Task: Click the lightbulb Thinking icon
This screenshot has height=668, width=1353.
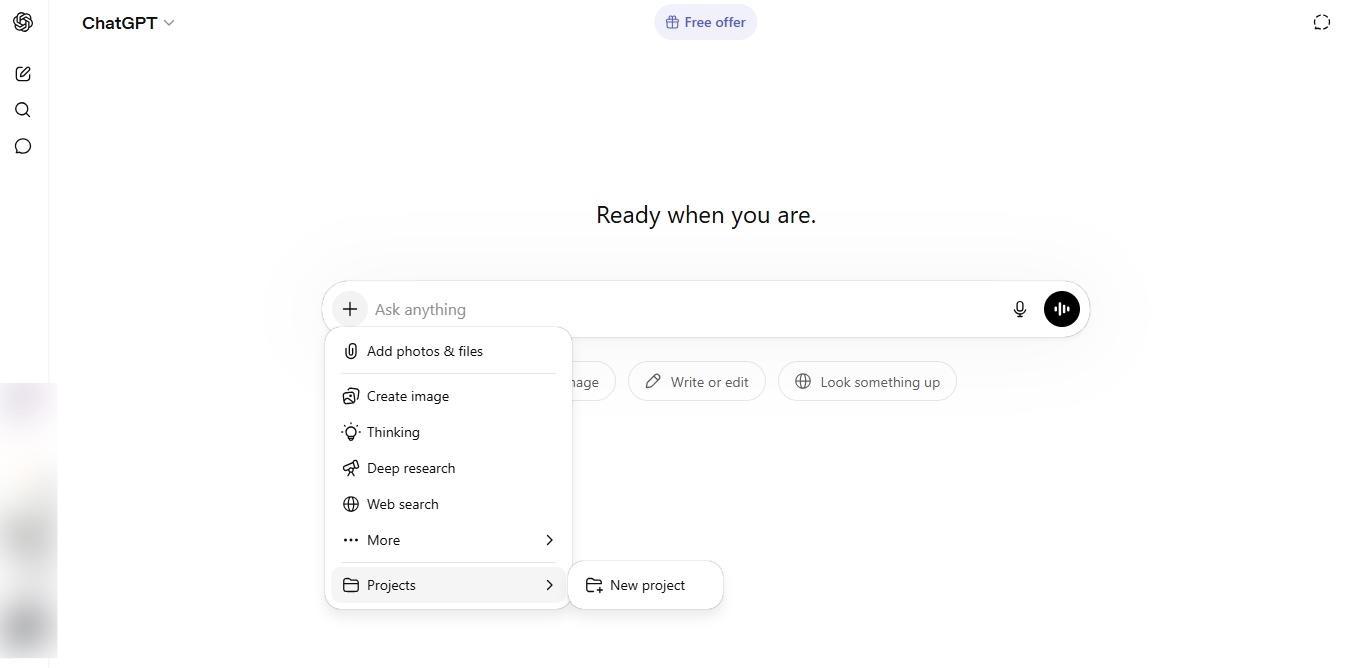Action: coord(351,432)
